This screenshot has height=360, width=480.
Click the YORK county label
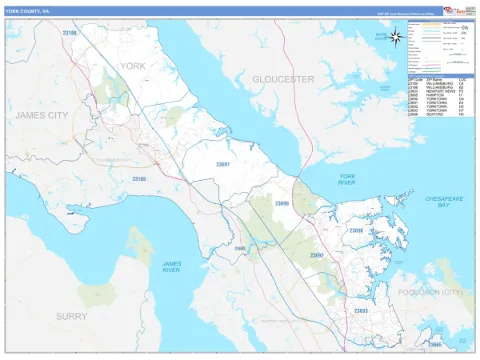click(133, 66)
